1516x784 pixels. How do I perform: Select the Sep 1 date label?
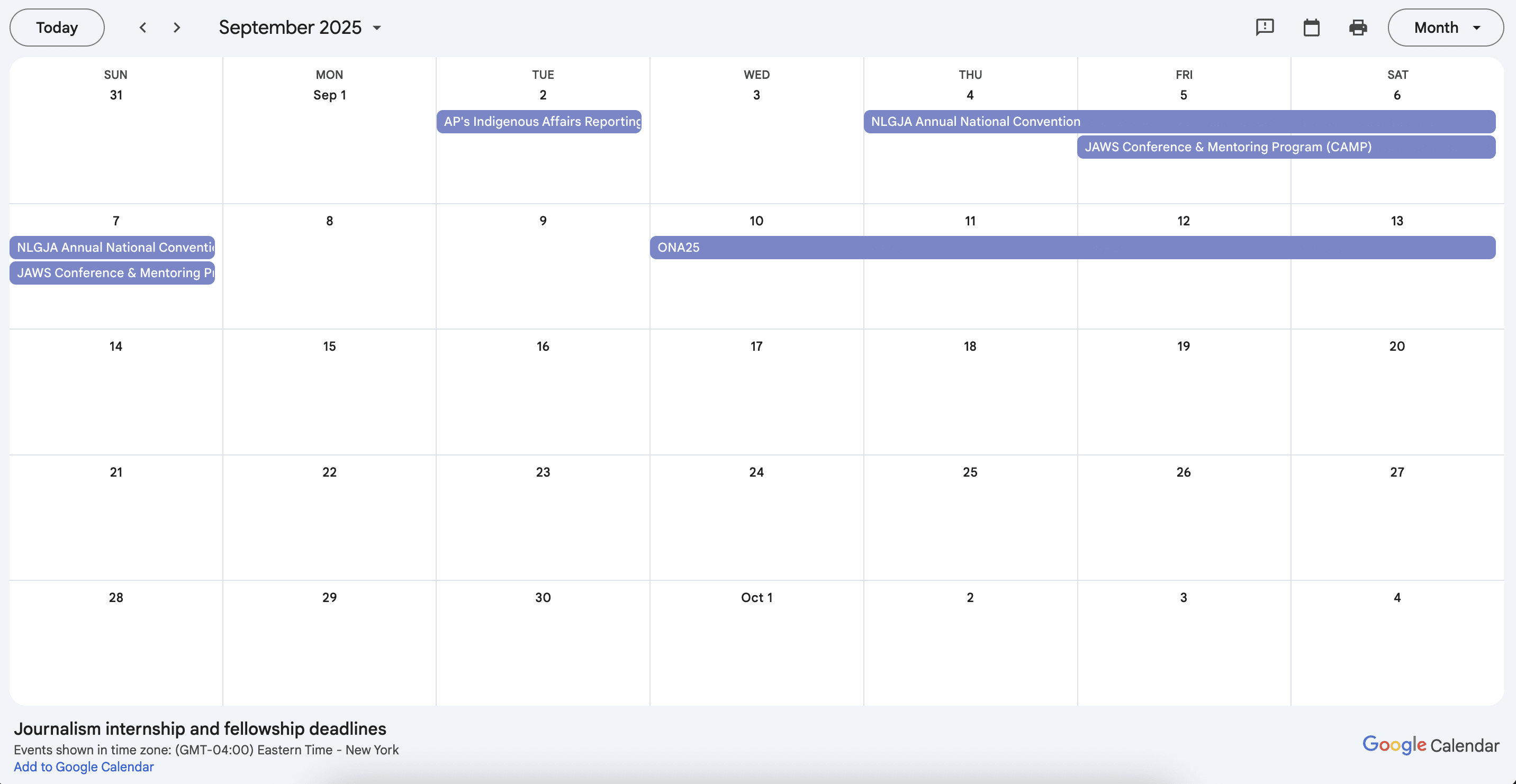point(329,95)
